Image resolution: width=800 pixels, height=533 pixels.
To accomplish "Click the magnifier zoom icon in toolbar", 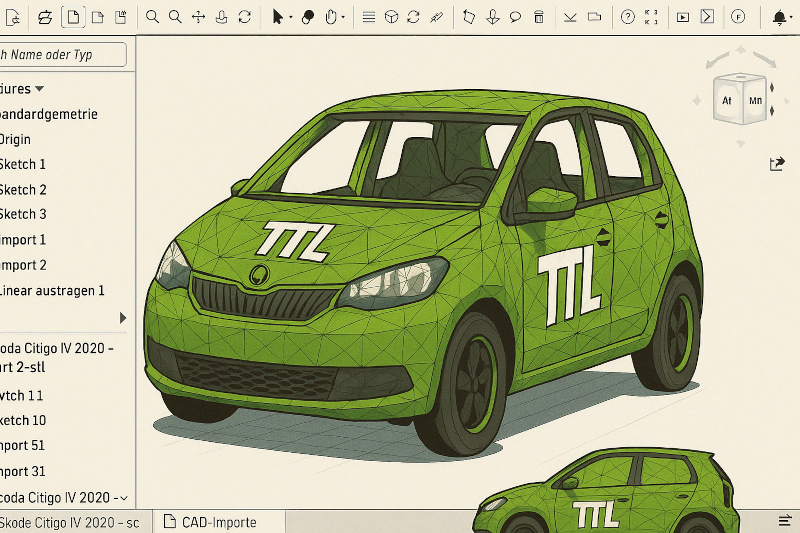I will point(152,17).
